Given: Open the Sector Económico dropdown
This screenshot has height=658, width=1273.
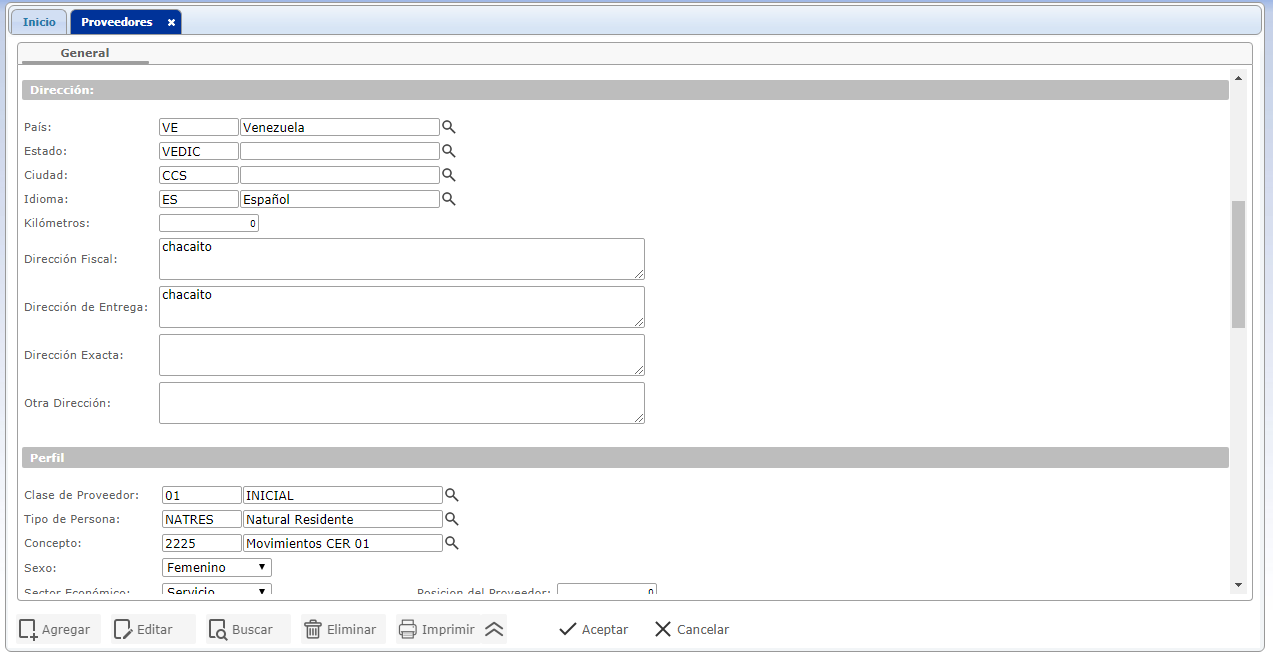Looking at the screenshot, I should tap(216, 591).
